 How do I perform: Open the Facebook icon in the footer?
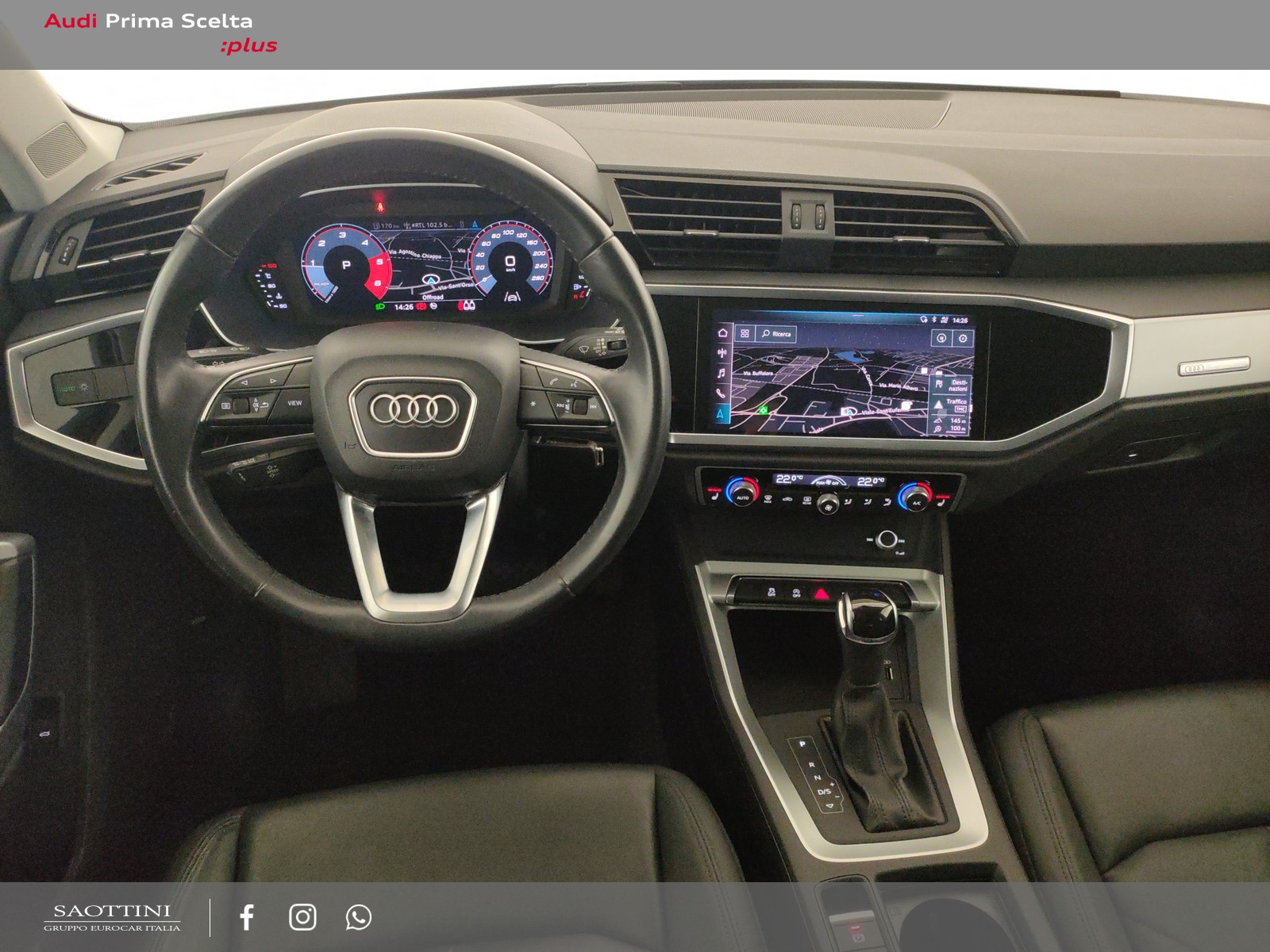point(247,917)
